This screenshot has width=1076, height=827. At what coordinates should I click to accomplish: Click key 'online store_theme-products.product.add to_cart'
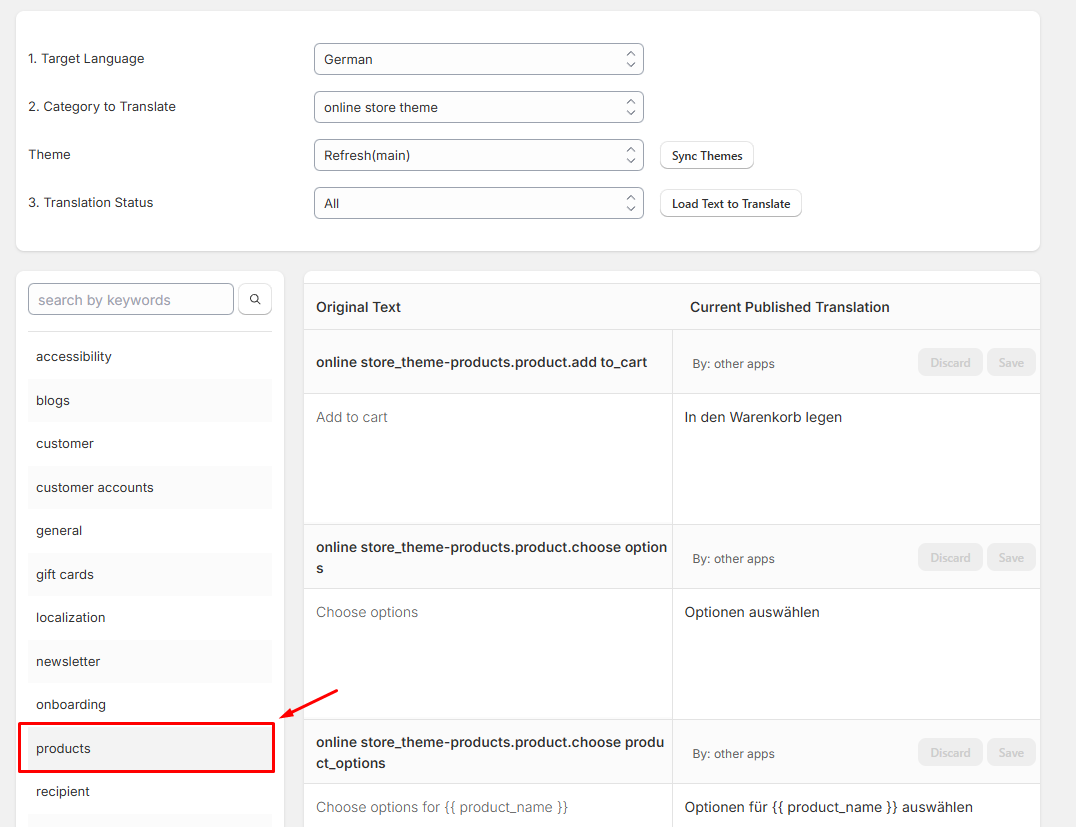click(x=481, y=362)
